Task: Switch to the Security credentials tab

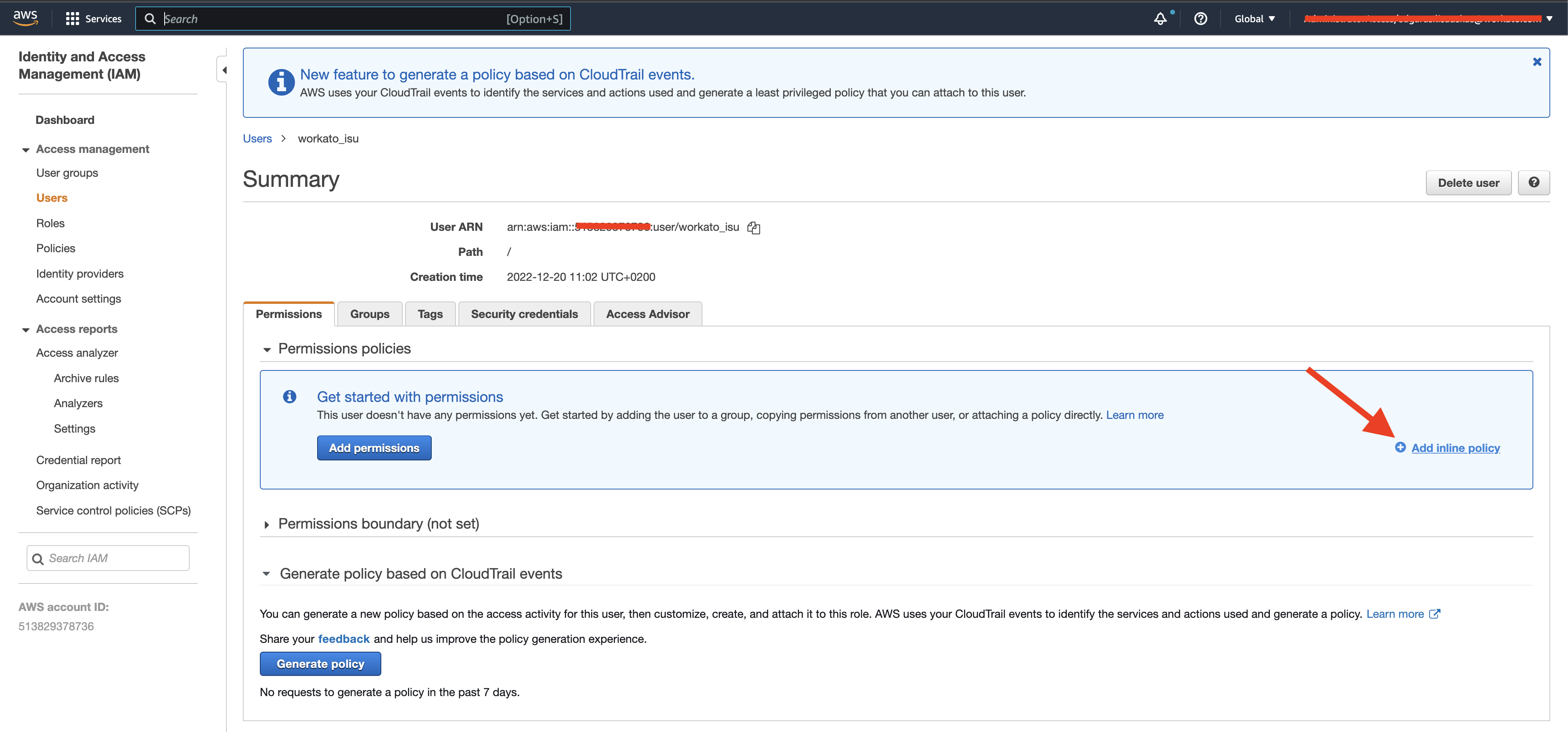Action: tap(524, 314)
